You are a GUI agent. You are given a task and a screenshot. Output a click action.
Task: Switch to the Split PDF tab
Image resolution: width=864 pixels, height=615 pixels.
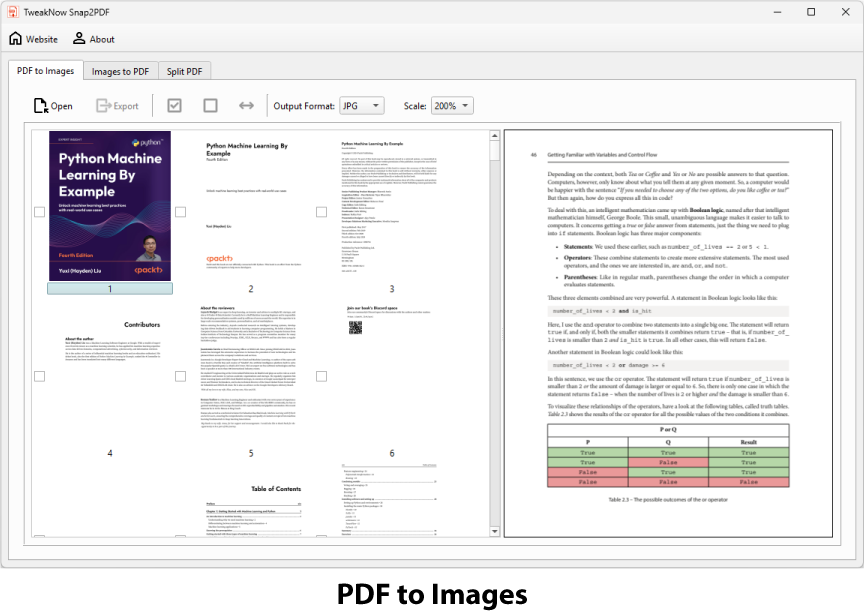185,72
